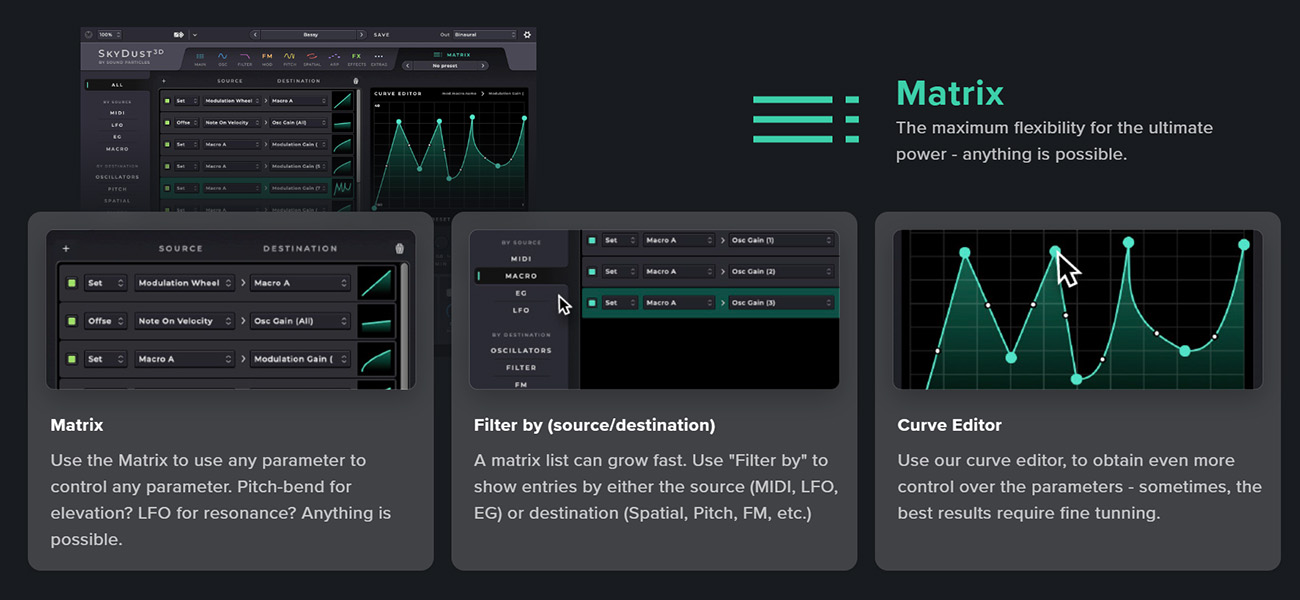
Task: Open the Set mode dropdown in the Osc Gain (1) row
Action: click(619, 240)
